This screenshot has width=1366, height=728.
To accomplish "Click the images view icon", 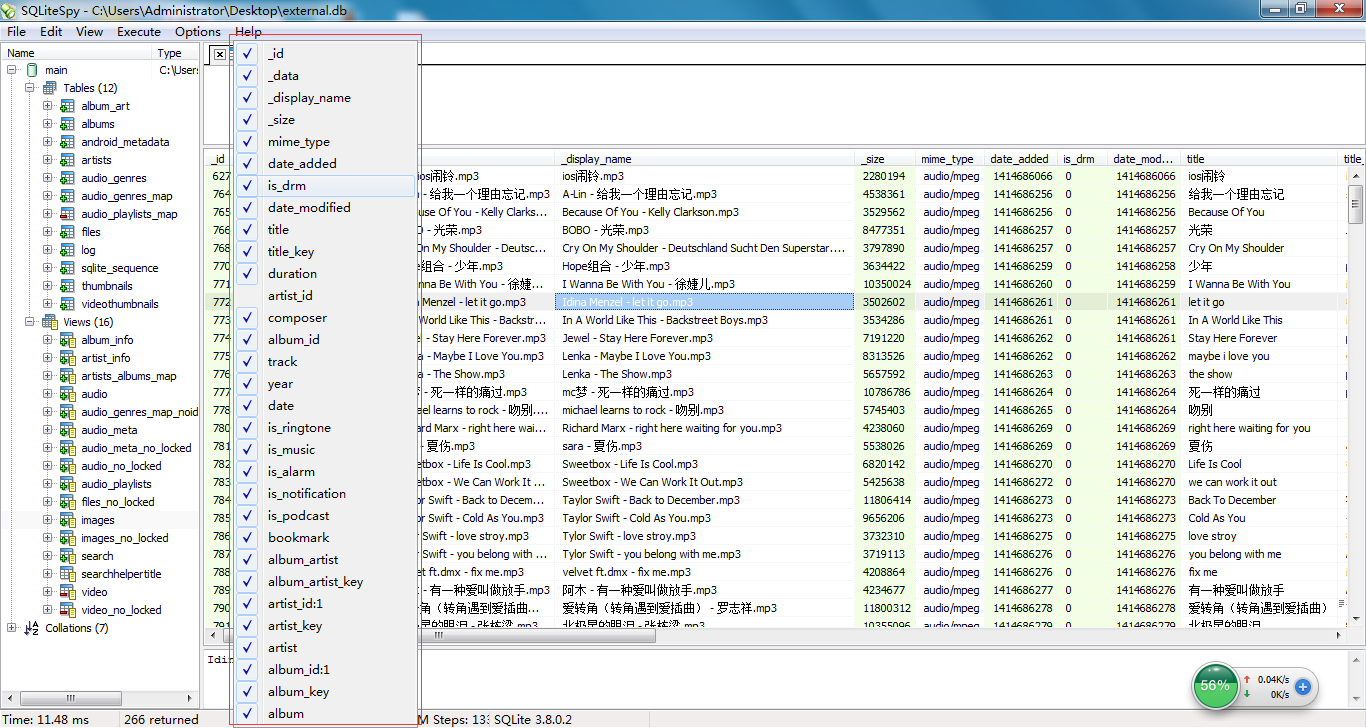I will click(67, 520).
